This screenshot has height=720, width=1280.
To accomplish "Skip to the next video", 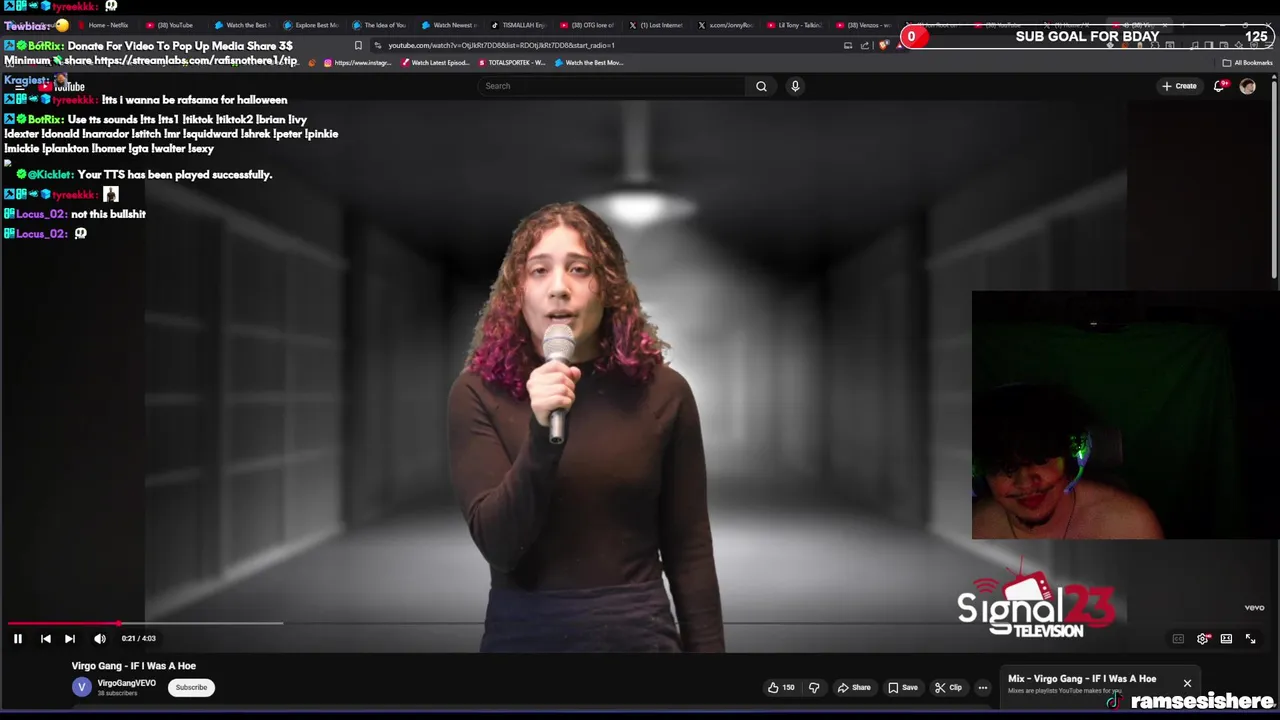I will click(x=70, y=638).
